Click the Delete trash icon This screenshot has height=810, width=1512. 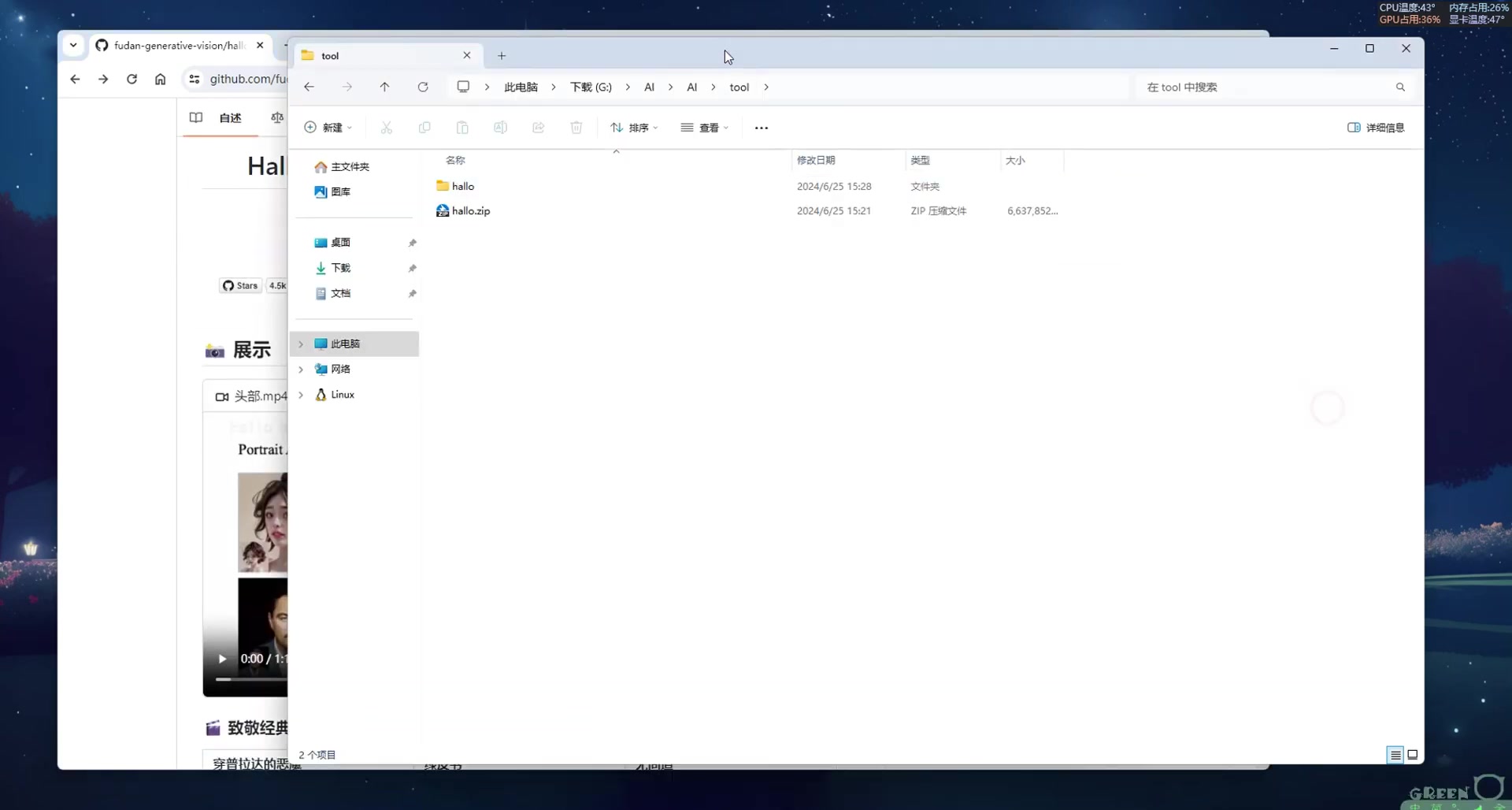[x=576, y=128]
